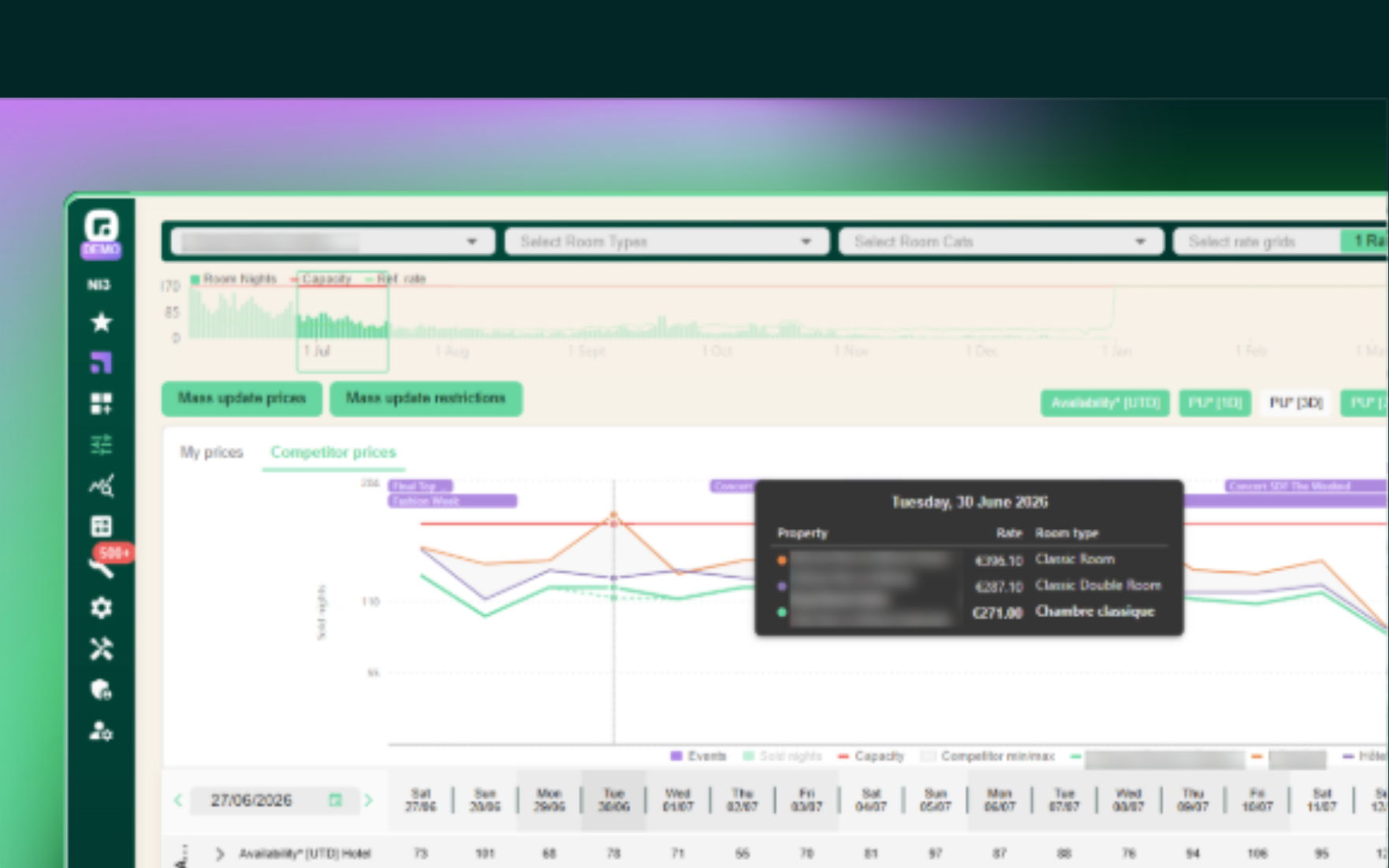Image resolution: width=1389 pixels, height=868 pixels.
Task: Toggle Room Nights in the overview chart legend
Action: tap(233, 279)
